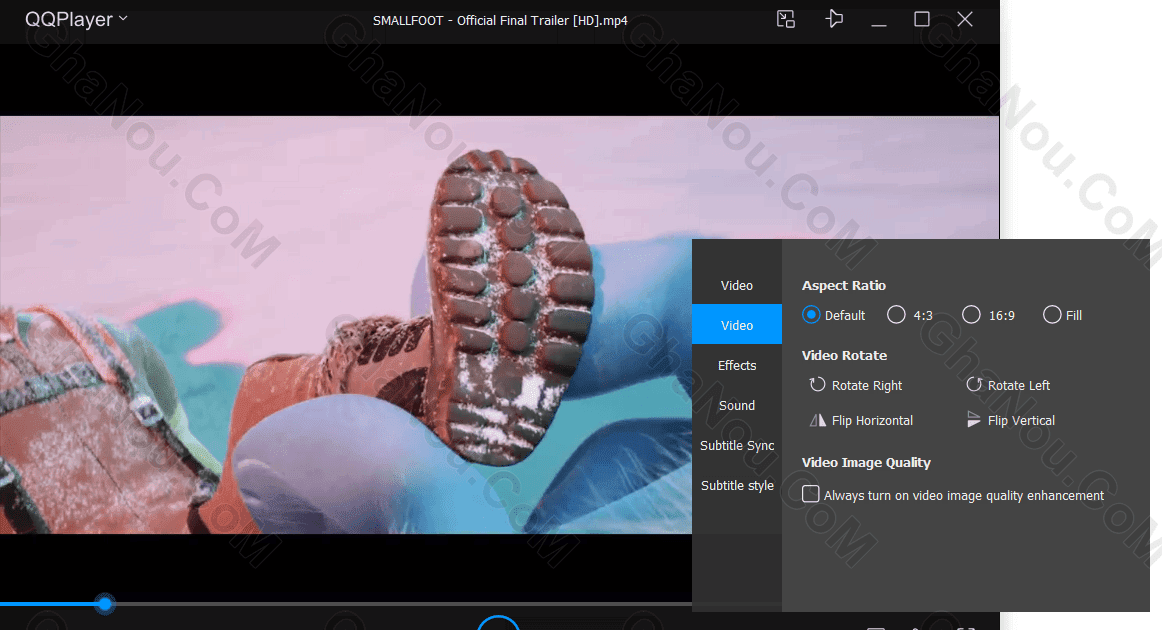
Task: Select the highlighted blue Video tab
Action: coord(737,325)
